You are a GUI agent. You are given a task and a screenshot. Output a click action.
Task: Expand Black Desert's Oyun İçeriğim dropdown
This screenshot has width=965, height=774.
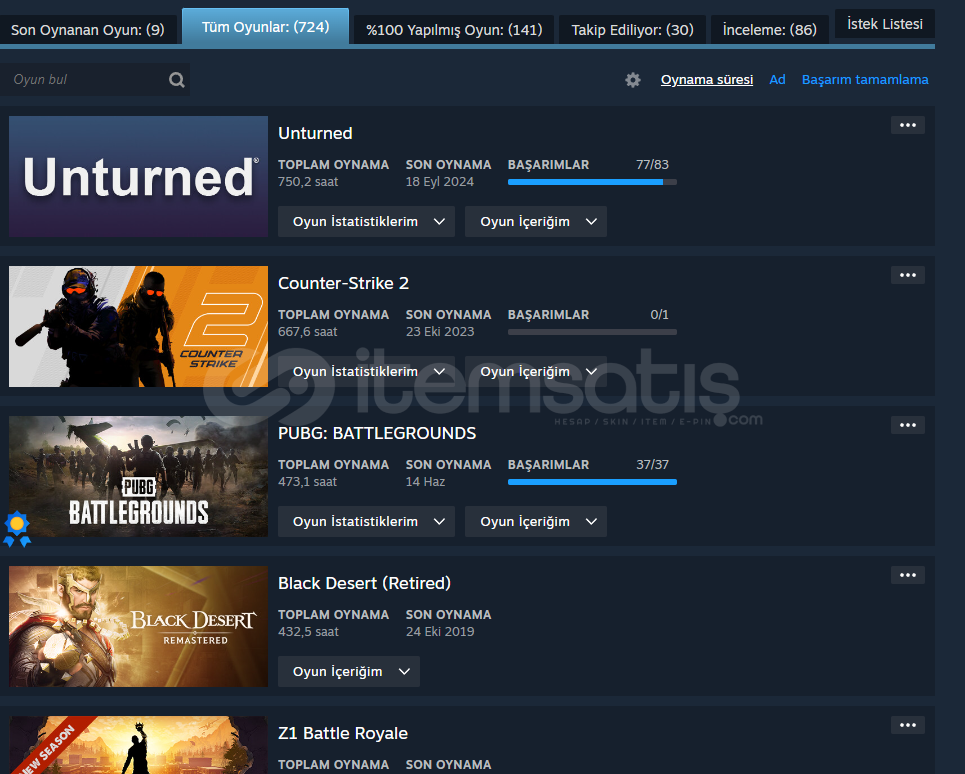(x=349, y=672)
